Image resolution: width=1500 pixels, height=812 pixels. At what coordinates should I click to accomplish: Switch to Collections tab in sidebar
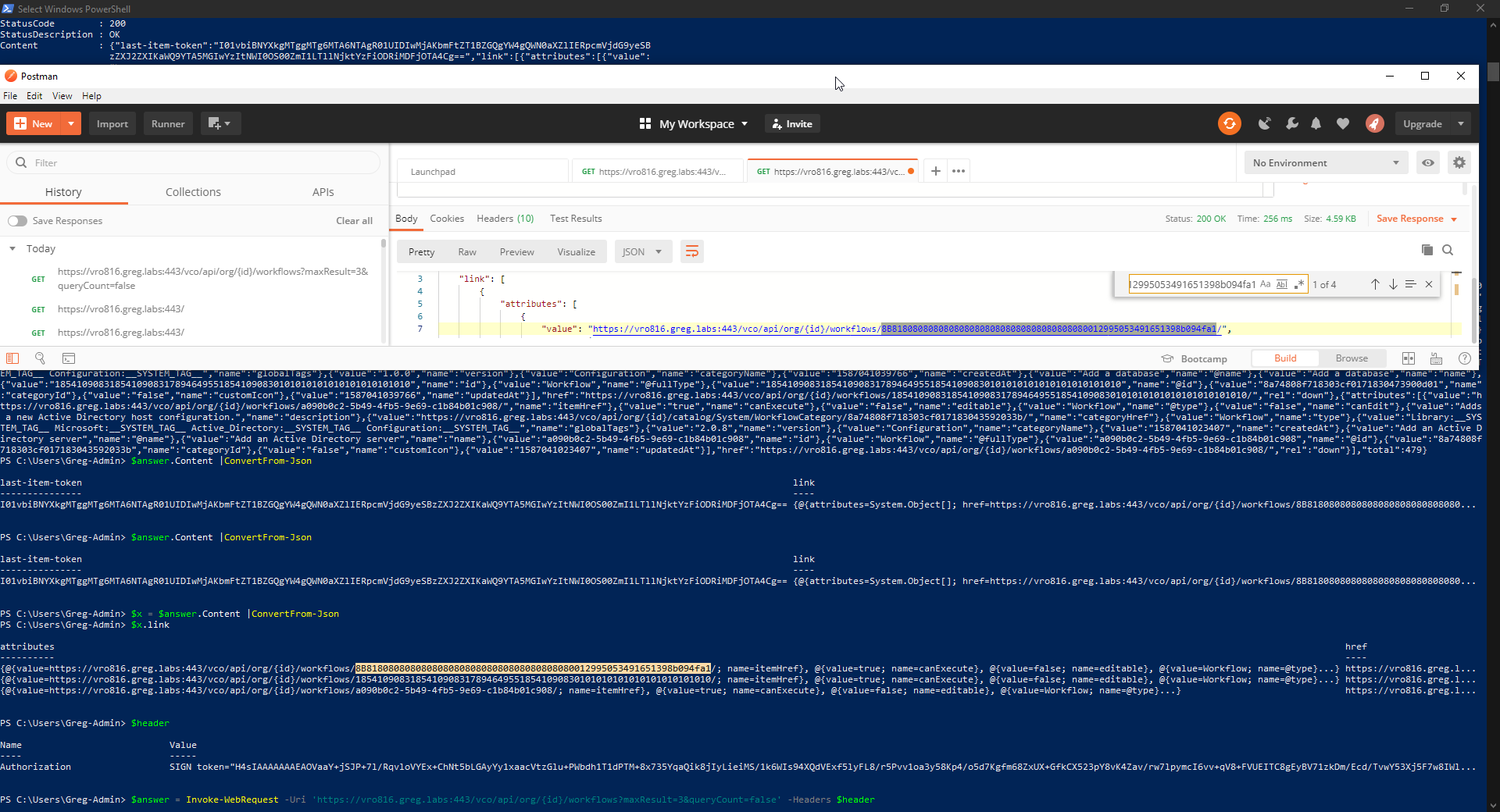[193, 192]
